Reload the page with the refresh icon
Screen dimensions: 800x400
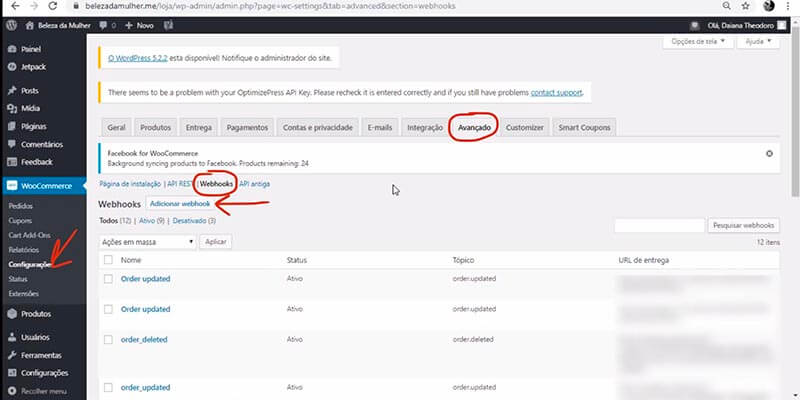click(x=53, y=6)
